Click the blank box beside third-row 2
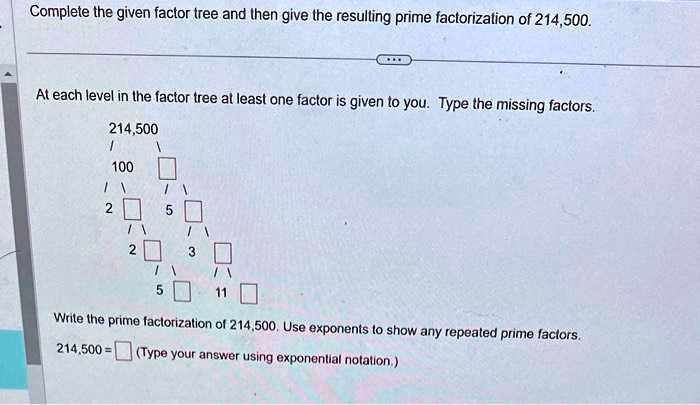This screenshot has height=405, width=700. [x=151, y=250]
